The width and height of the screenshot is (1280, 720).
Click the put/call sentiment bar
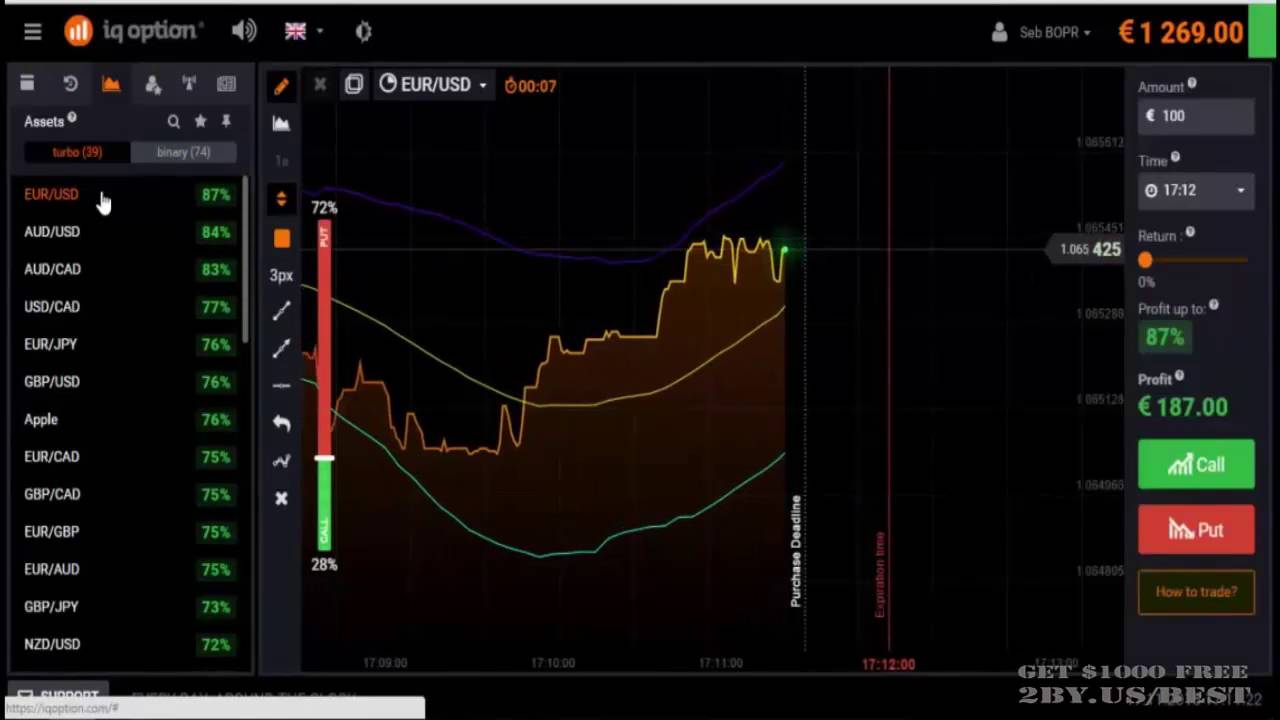coord(324,386)
